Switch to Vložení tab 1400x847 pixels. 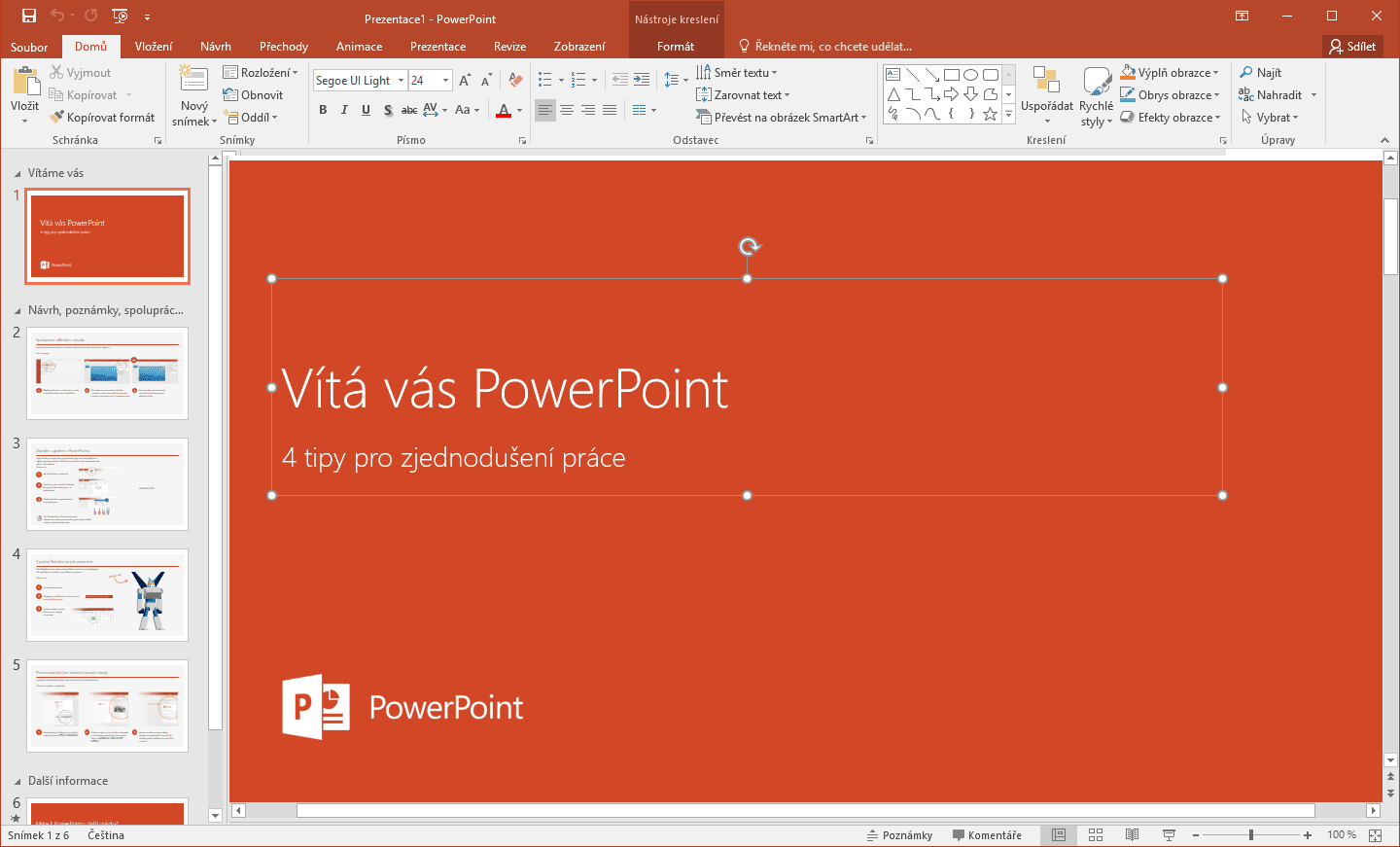154,47
